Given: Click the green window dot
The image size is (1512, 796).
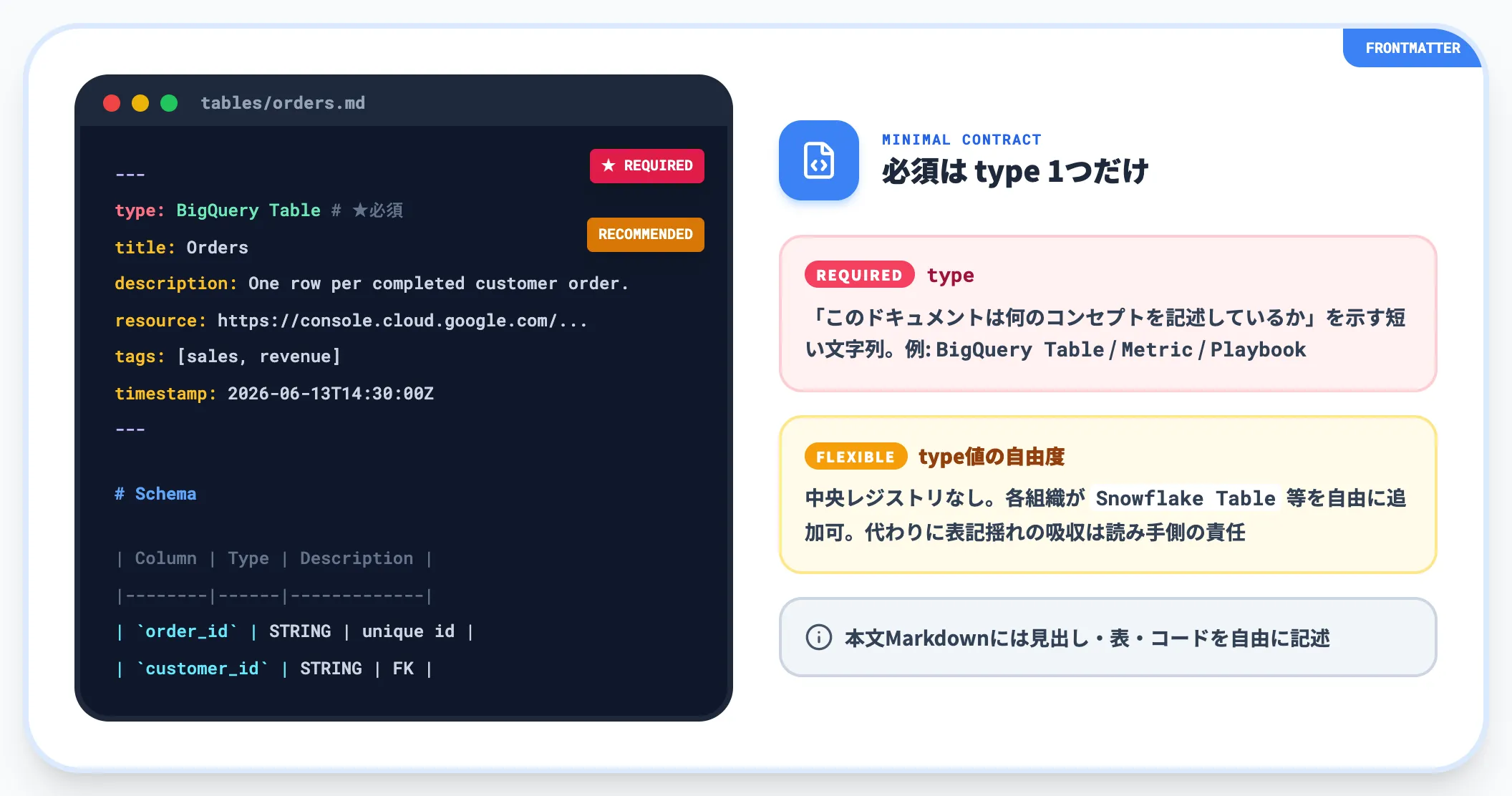Looking at the screenshot, I should tap(169, 103).
